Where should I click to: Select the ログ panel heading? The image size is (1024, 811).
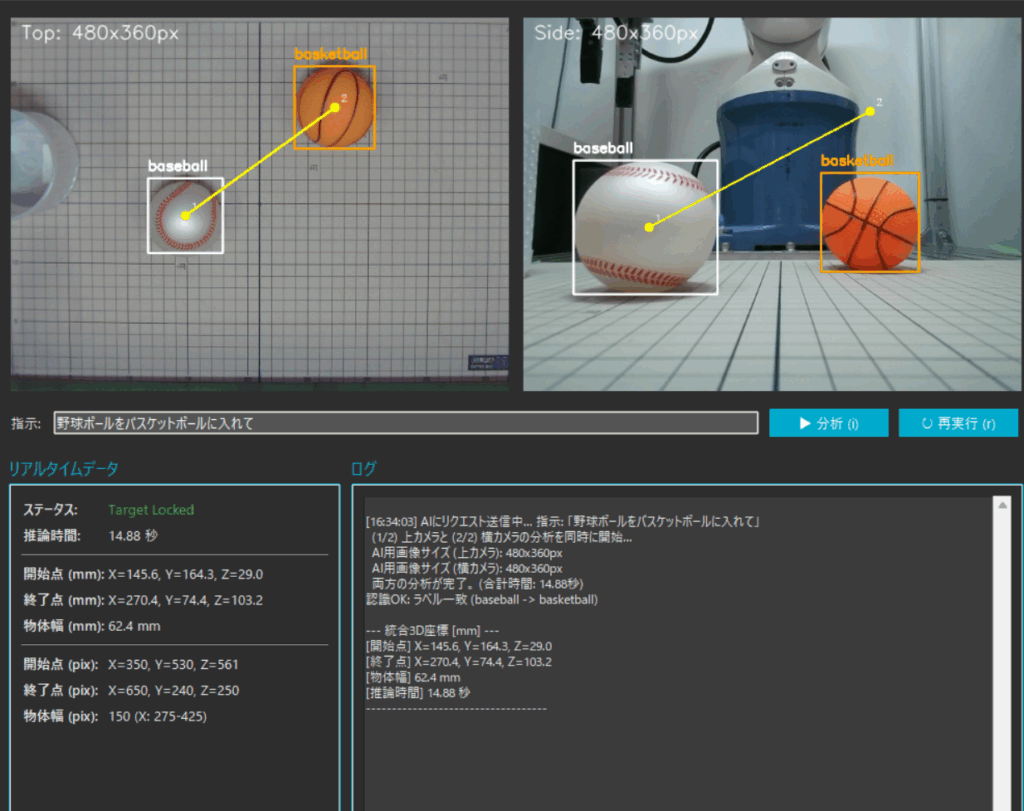click(364, 468)
